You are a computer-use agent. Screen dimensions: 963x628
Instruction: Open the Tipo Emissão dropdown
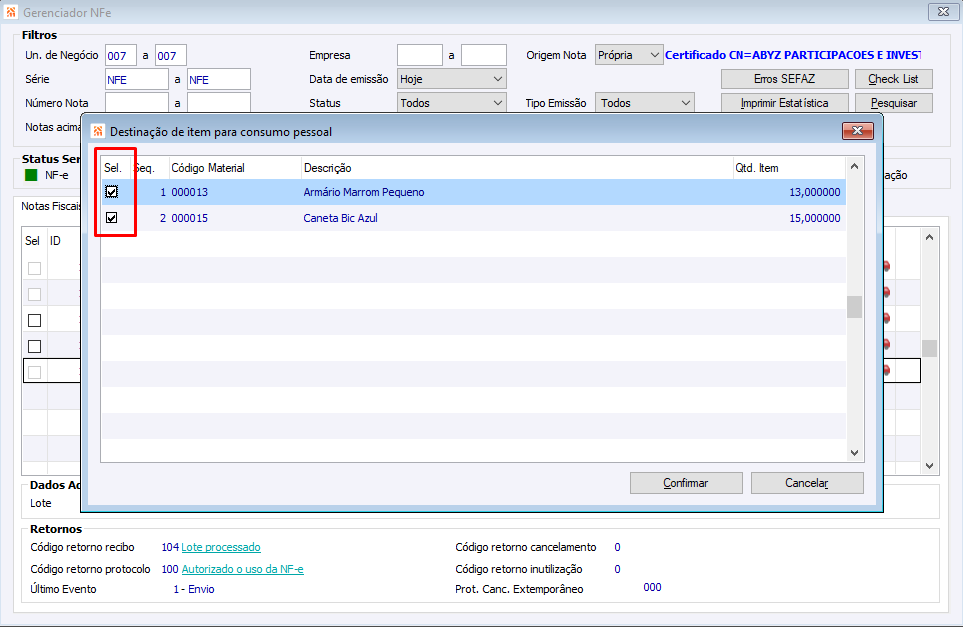tap(644, 103)
